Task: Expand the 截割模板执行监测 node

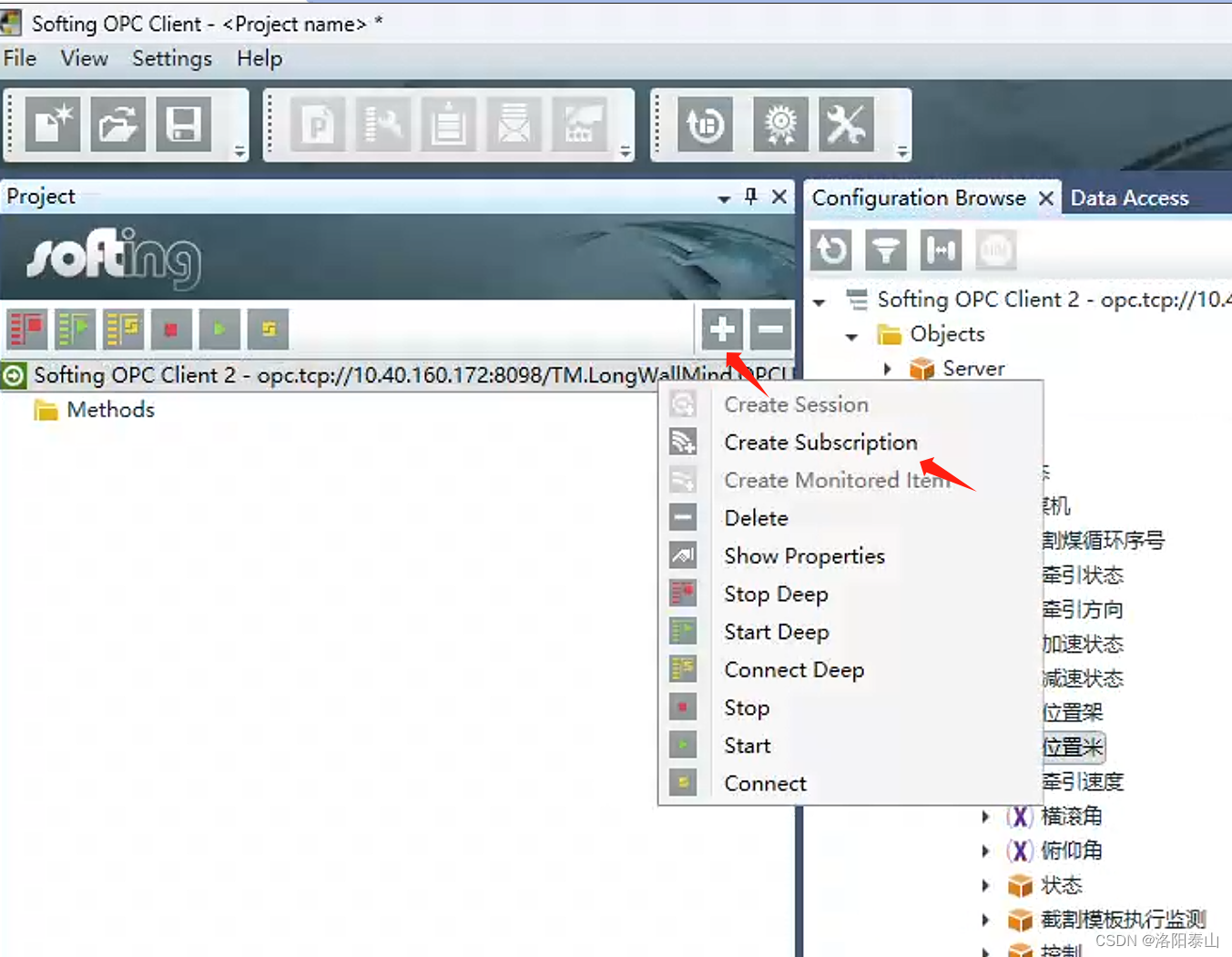Action: click(x=985, y=920)
